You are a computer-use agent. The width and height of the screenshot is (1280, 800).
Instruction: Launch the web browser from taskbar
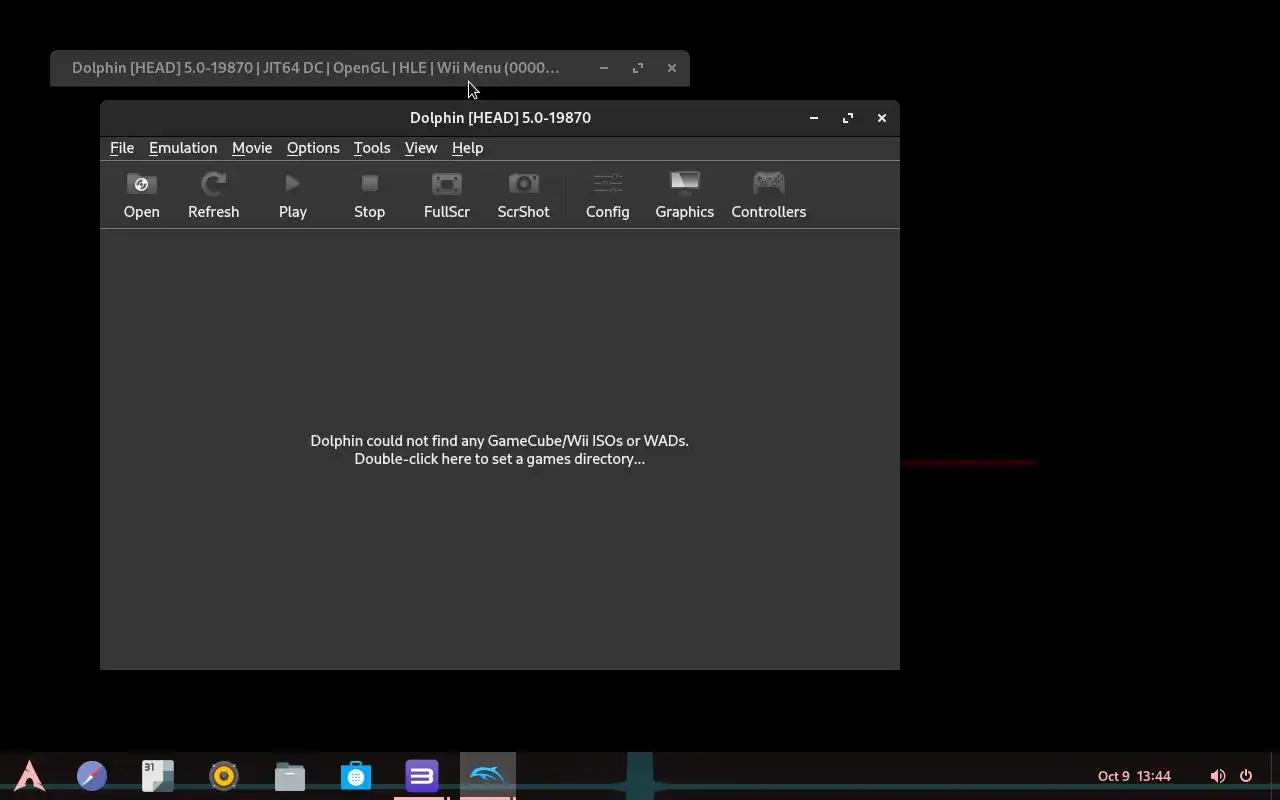[92, 776]
